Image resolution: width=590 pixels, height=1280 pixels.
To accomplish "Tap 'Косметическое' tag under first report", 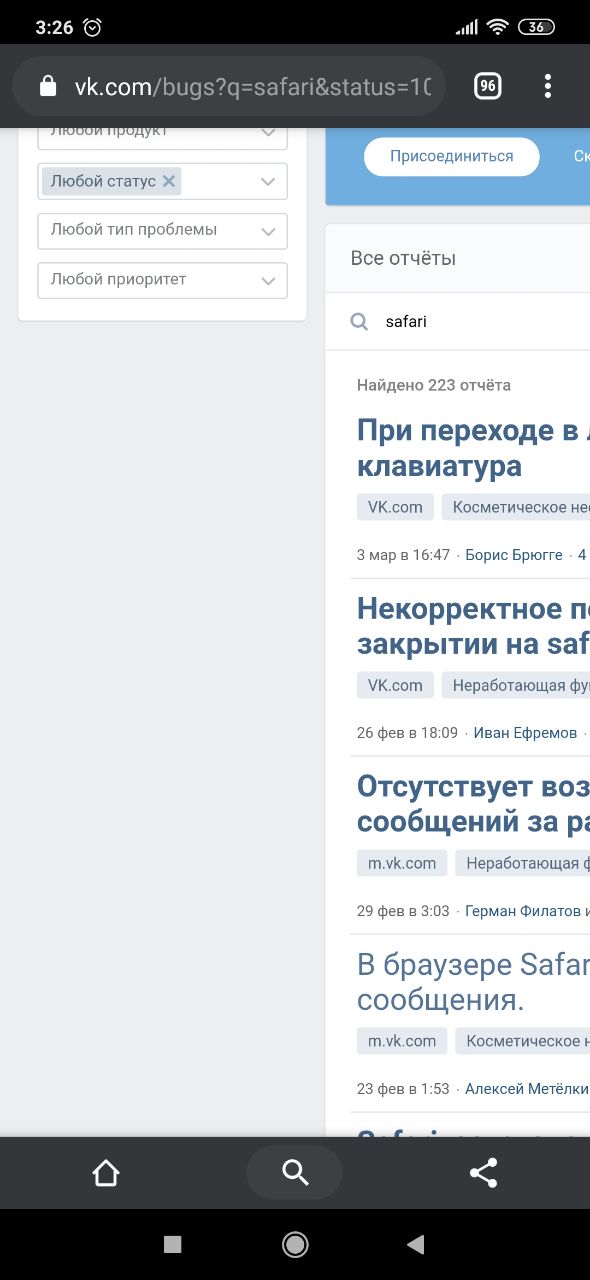I will tap(516, 507).
